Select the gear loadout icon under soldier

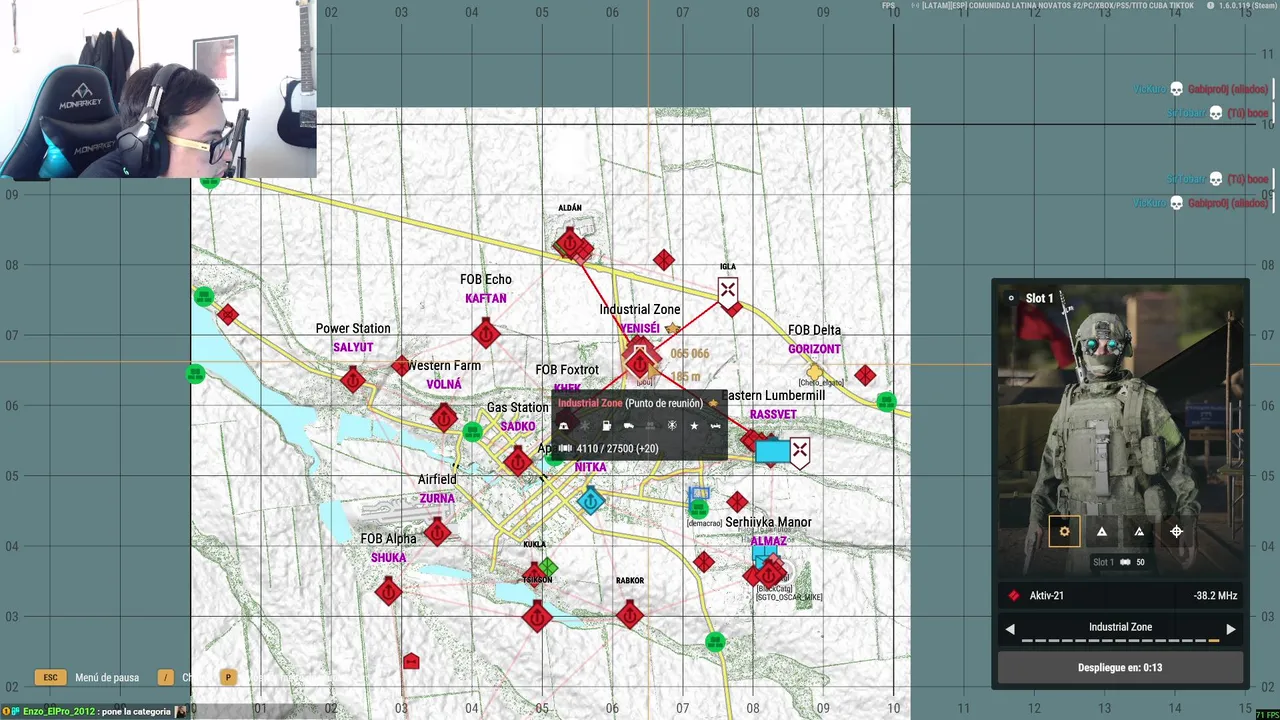click(x=1064, y=531)
